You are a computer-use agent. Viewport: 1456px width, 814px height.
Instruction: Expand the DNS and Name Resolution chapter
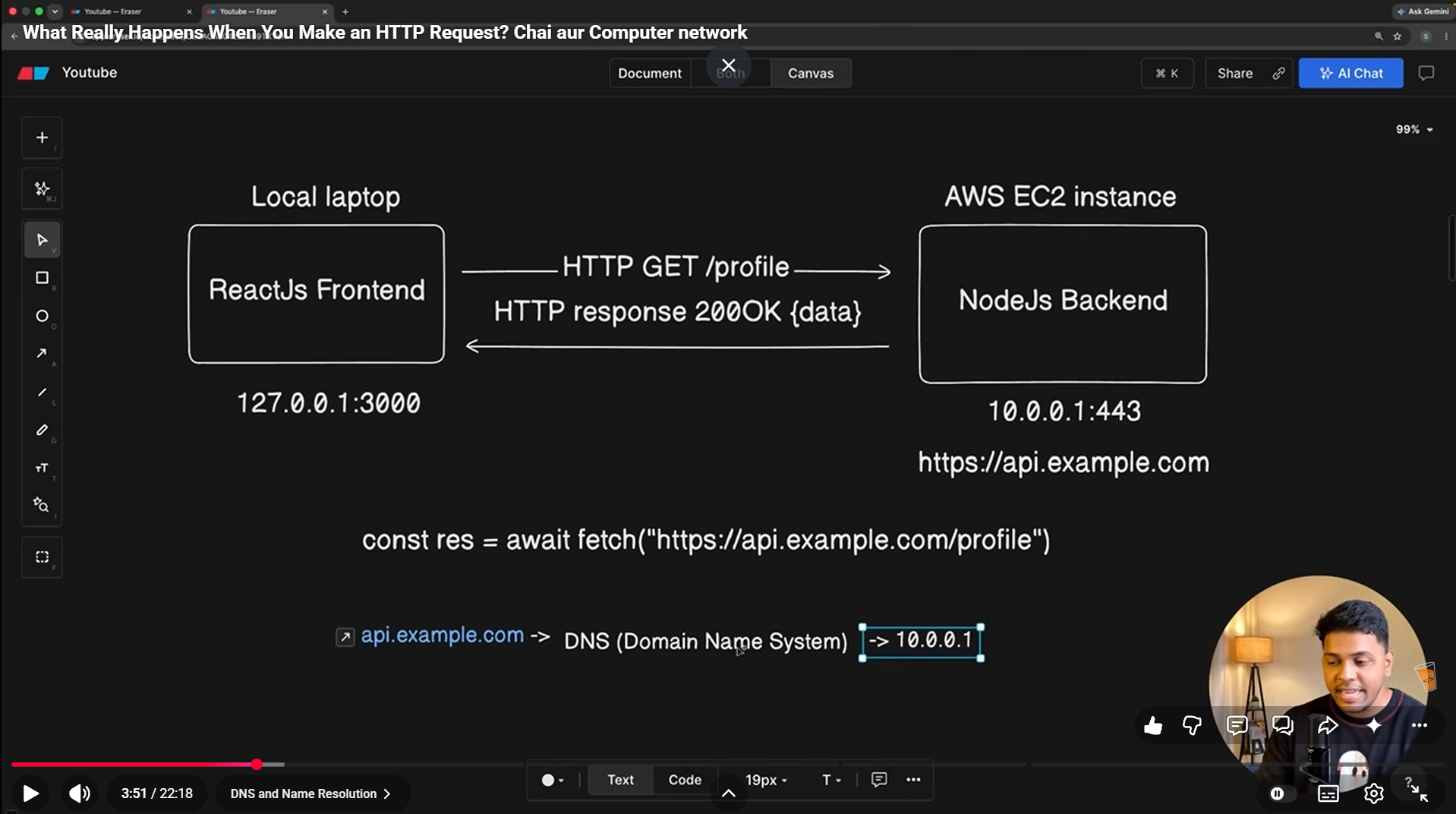pos(310,793)
